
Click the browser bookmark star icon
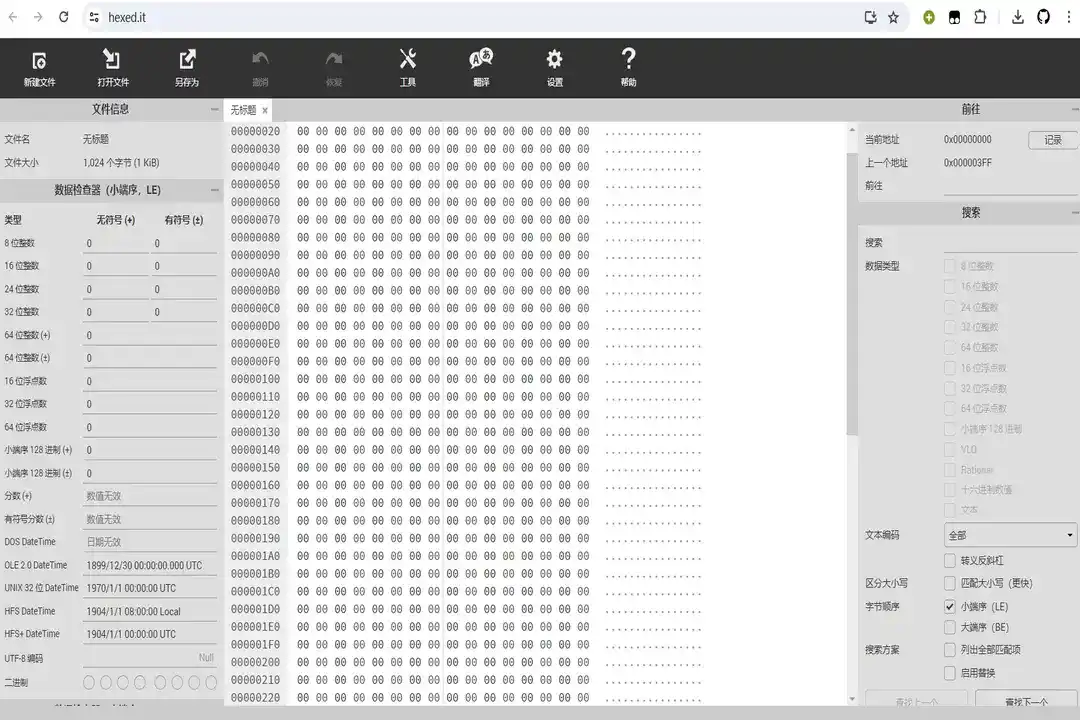click(x=893, y=17)
